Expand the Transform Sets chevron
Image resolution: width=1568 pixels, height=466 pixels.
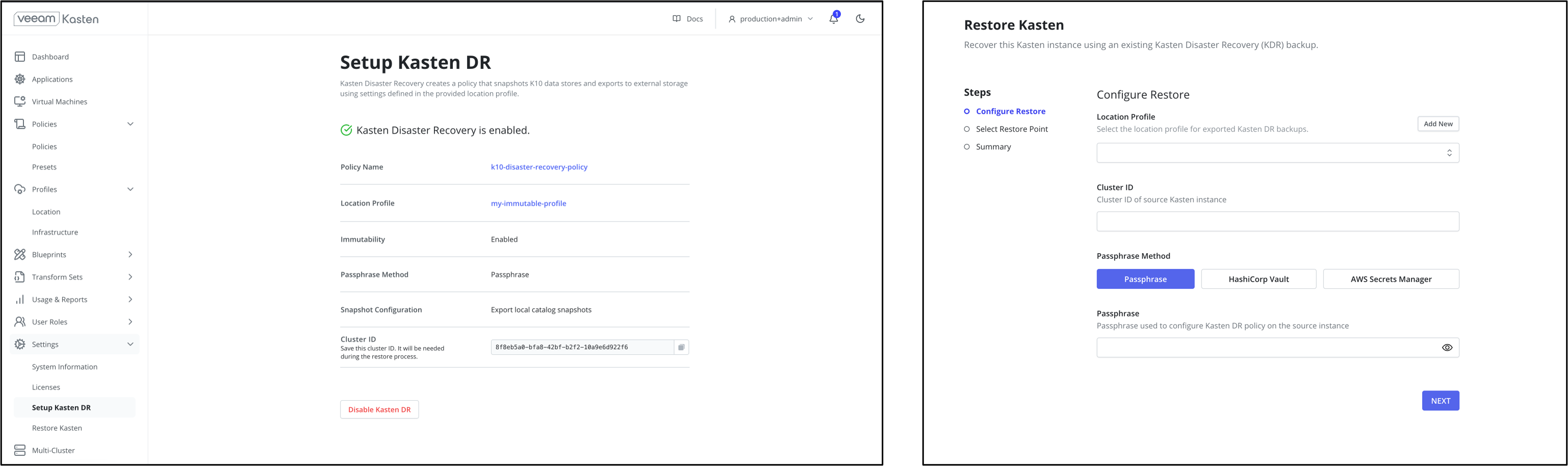point(130,277)
